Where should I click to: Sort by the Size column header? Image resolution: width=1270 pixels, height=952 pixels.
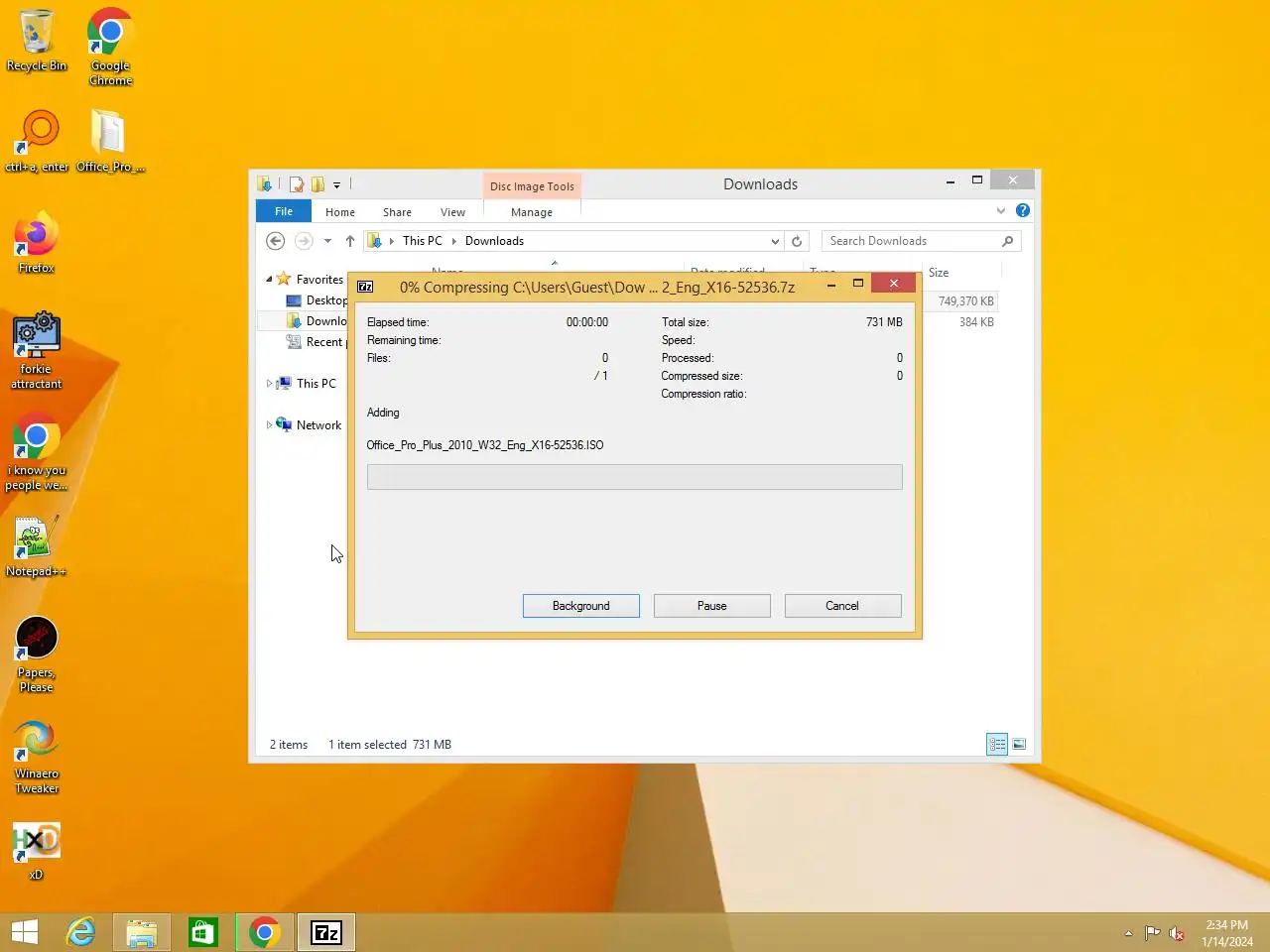click(x=961, y=273)
